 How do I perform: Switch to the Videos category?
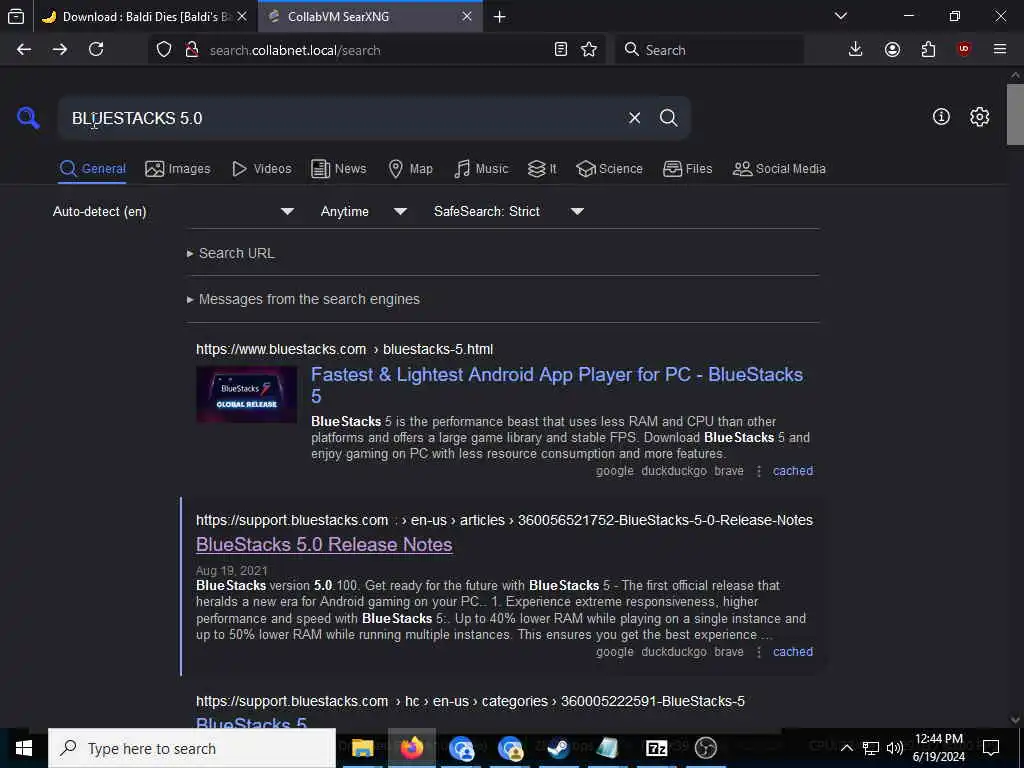tap(261, 168)
